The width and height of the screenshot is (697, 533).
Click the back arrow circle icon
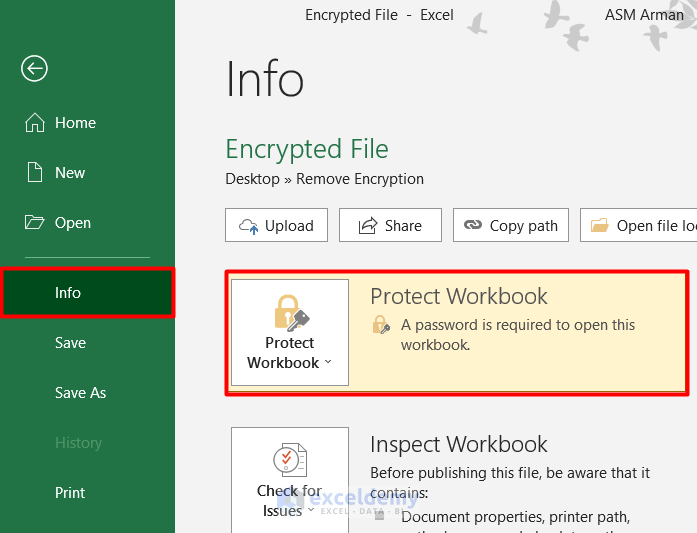(34, 68)
